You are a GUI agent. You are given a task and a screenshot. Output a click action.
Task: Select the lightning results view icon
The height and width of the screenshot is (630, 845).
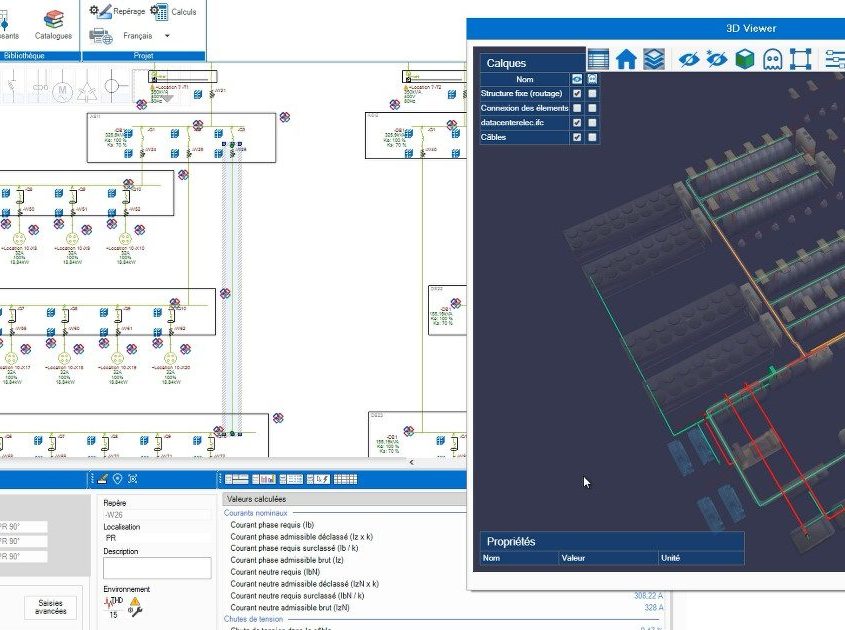click(x=318, y=479)
